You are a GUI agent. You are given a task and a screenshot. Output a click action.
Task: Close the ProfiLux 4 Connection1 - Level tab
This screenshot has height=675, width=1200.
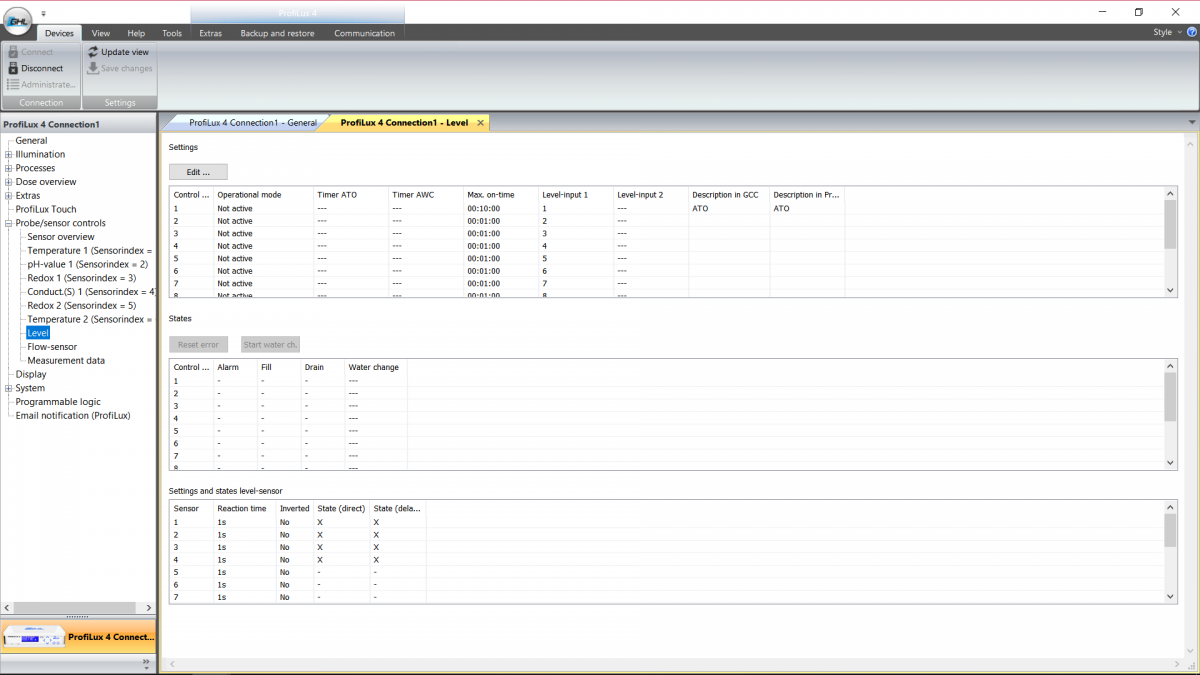(480, 123)
